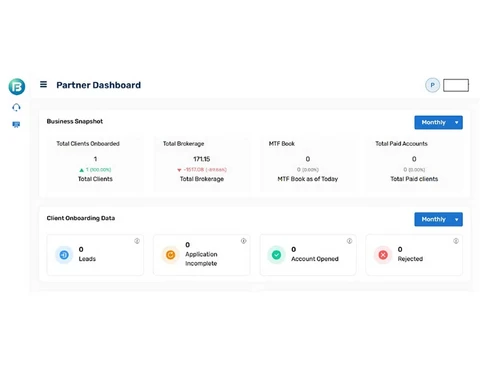The image size is (500, 375).
Task: Click the empty box beside profile avatar
Action: 456,85
